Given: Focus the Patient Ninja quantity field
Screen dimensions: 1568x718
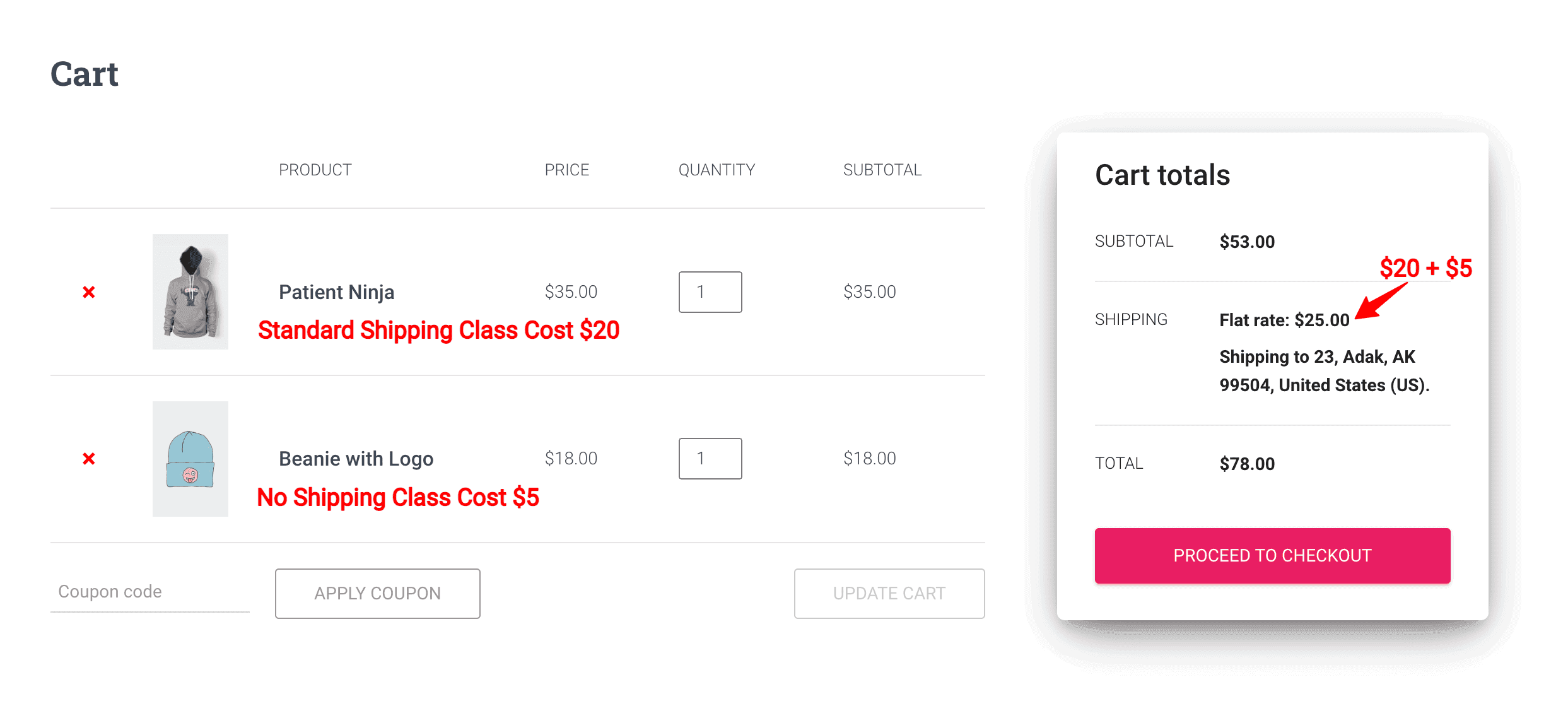Looking at the screenshot, I should click(x=710, y=292).
